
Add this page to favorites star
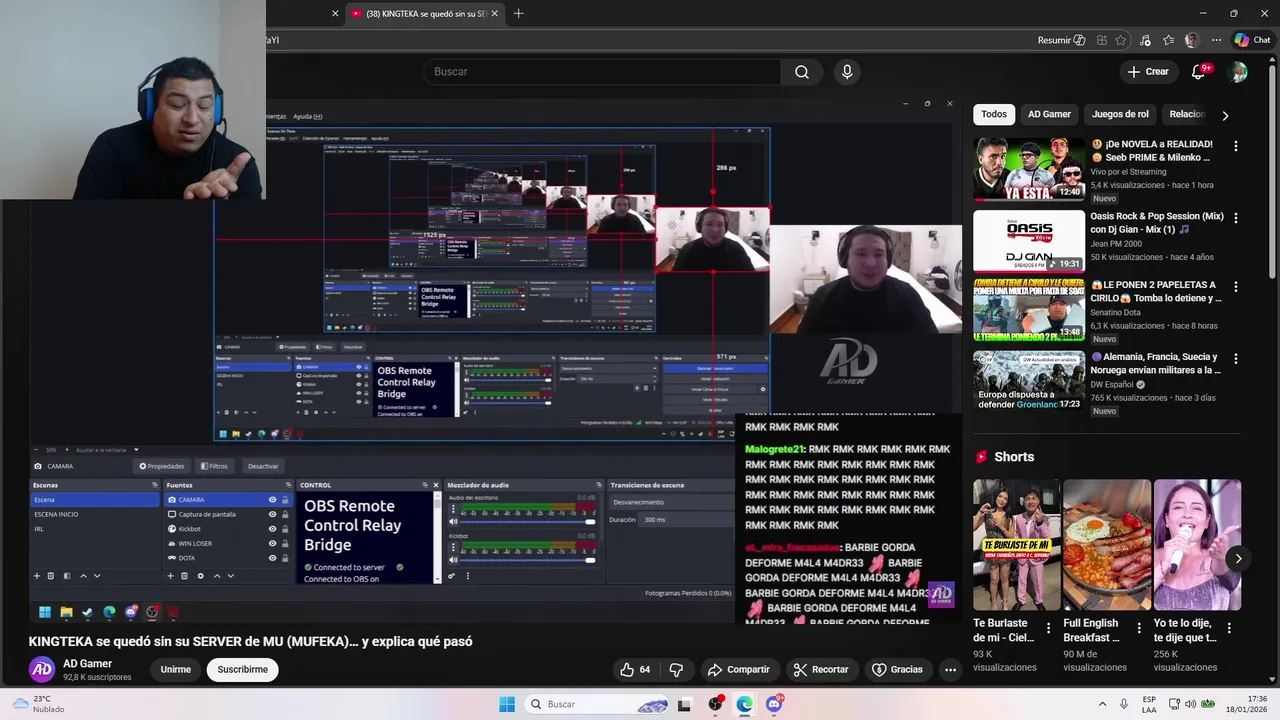click(x=1121, y=40)
